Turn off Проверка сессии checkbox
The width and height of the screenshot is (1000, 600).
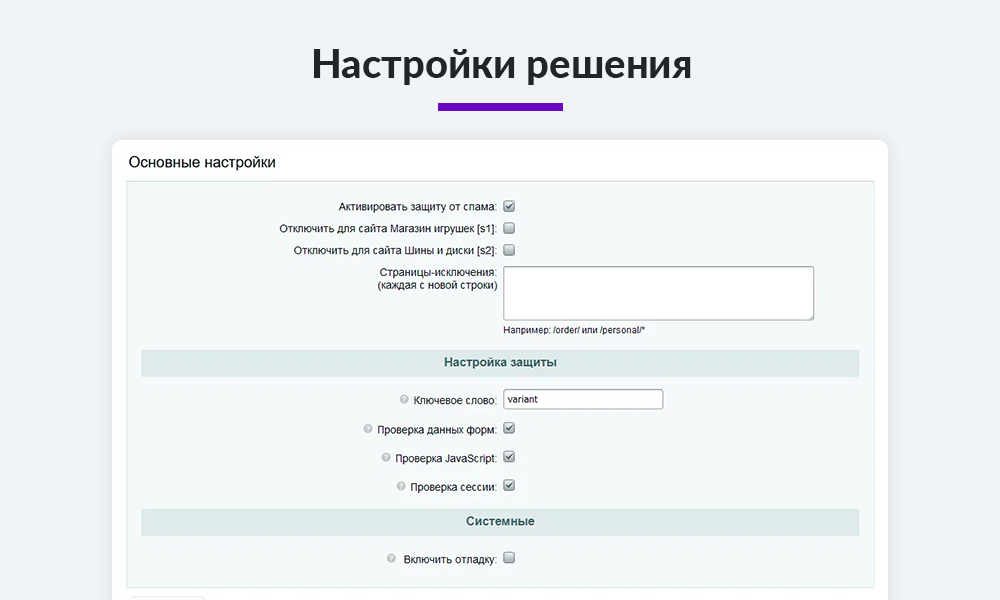(x=509, y=486)
